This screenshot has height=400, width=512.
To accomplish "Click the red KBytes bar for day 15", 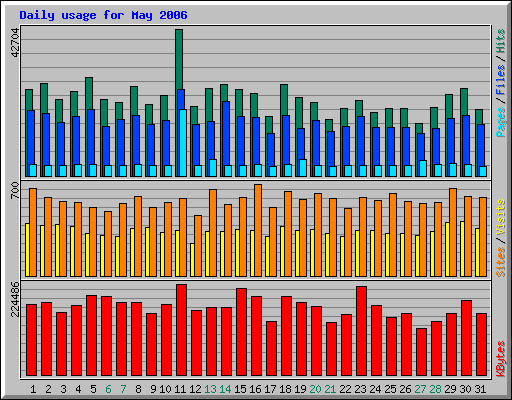I will (242, 332).
